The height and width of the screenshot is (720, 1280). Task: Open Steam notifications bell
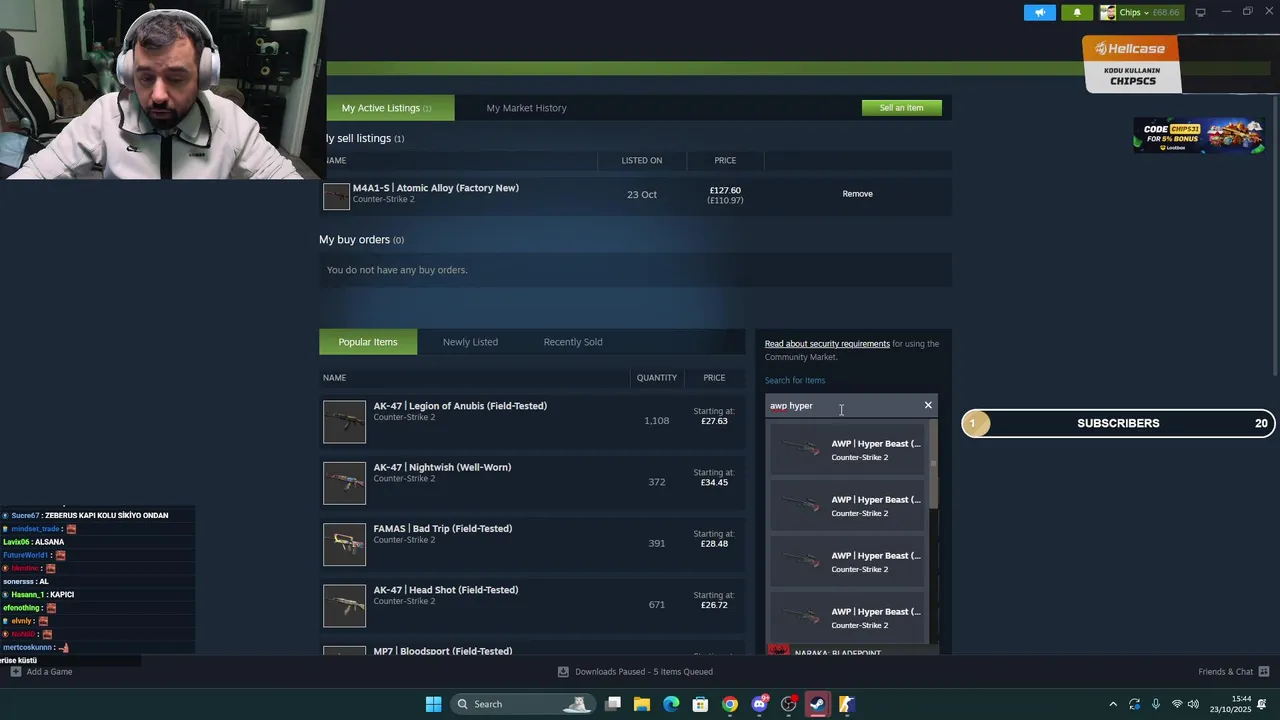1077,12
